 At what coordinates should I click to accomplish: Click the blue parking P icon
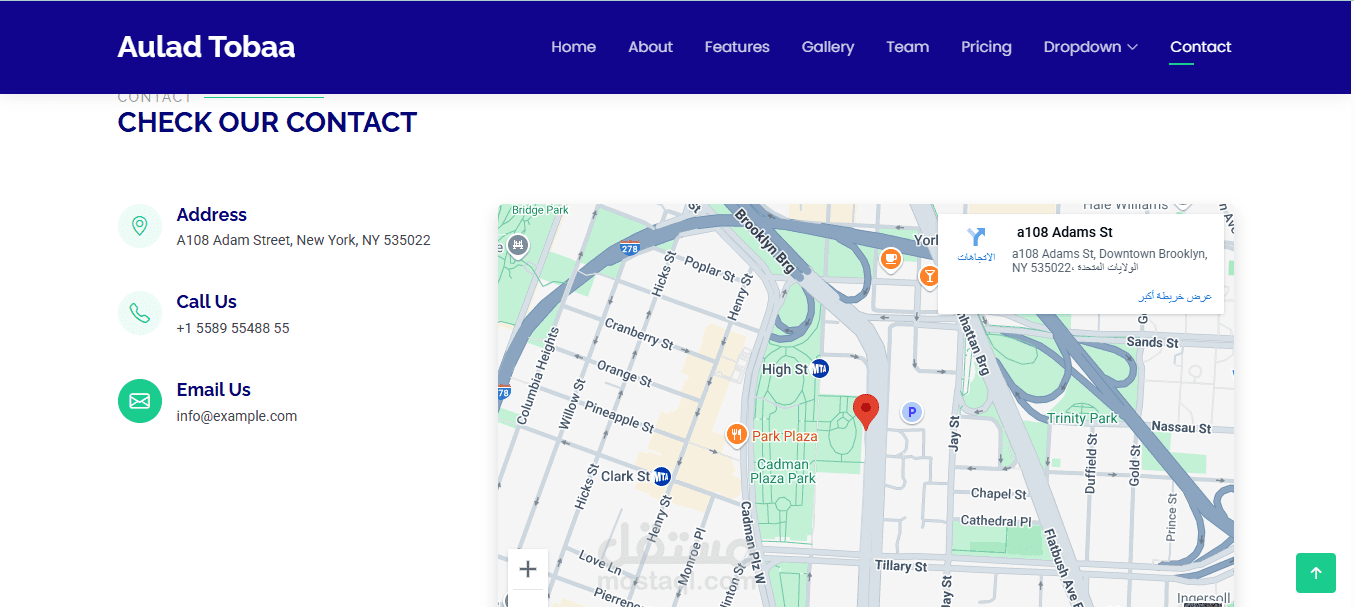coord(911,412)
